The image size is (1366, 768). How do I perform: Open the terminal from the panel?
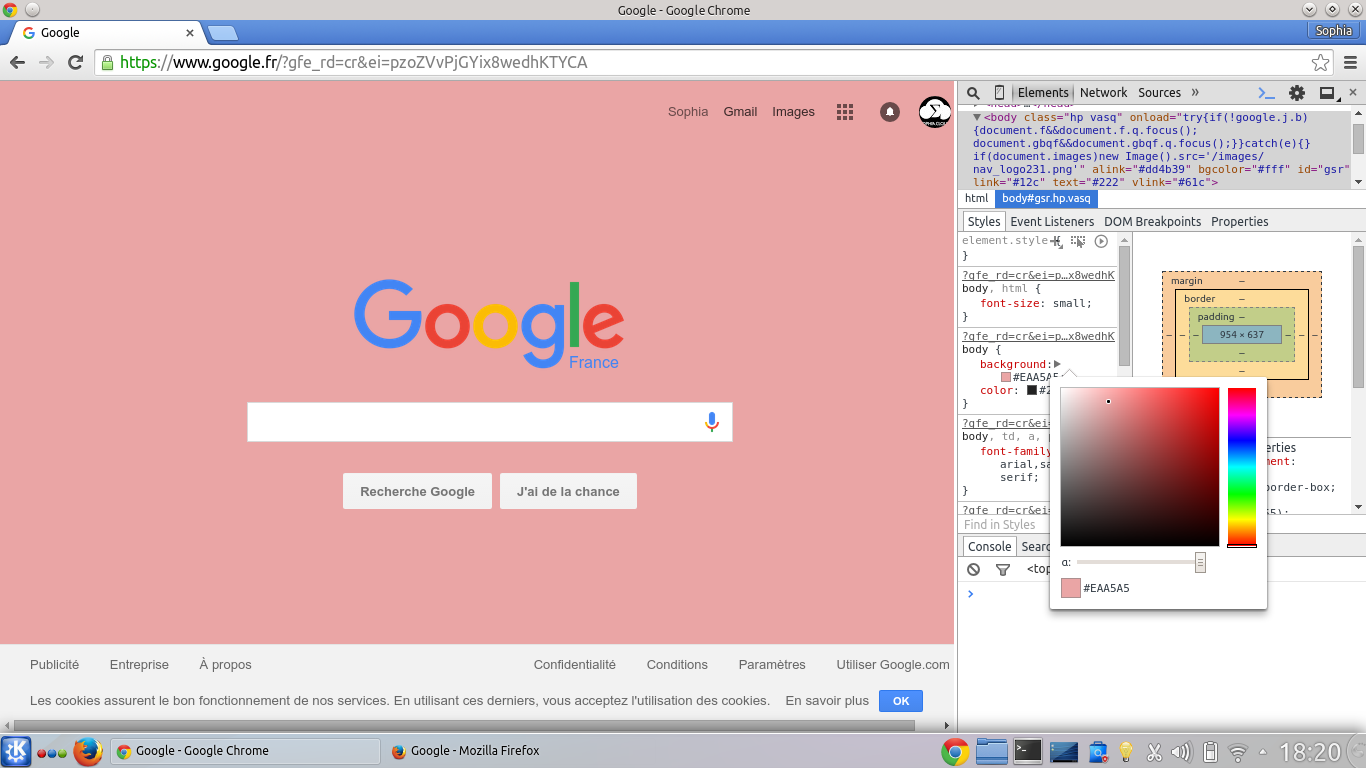(1027, 751)
